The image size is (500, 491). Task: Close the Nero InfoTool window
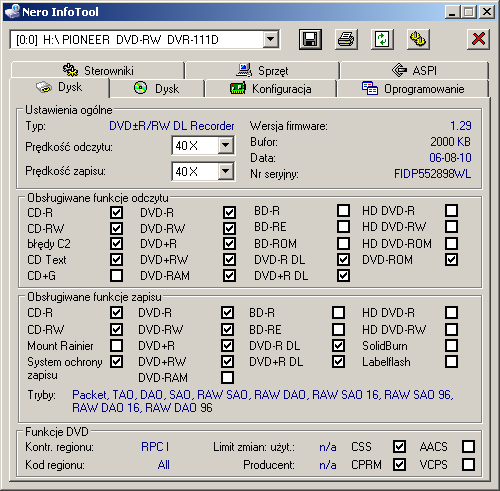(487, 12)
